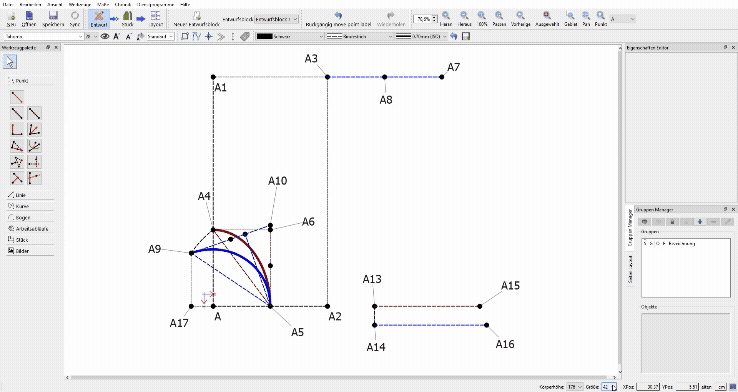
Task: Open the Tahoma font dropdown
Action: tap(44, 36)
